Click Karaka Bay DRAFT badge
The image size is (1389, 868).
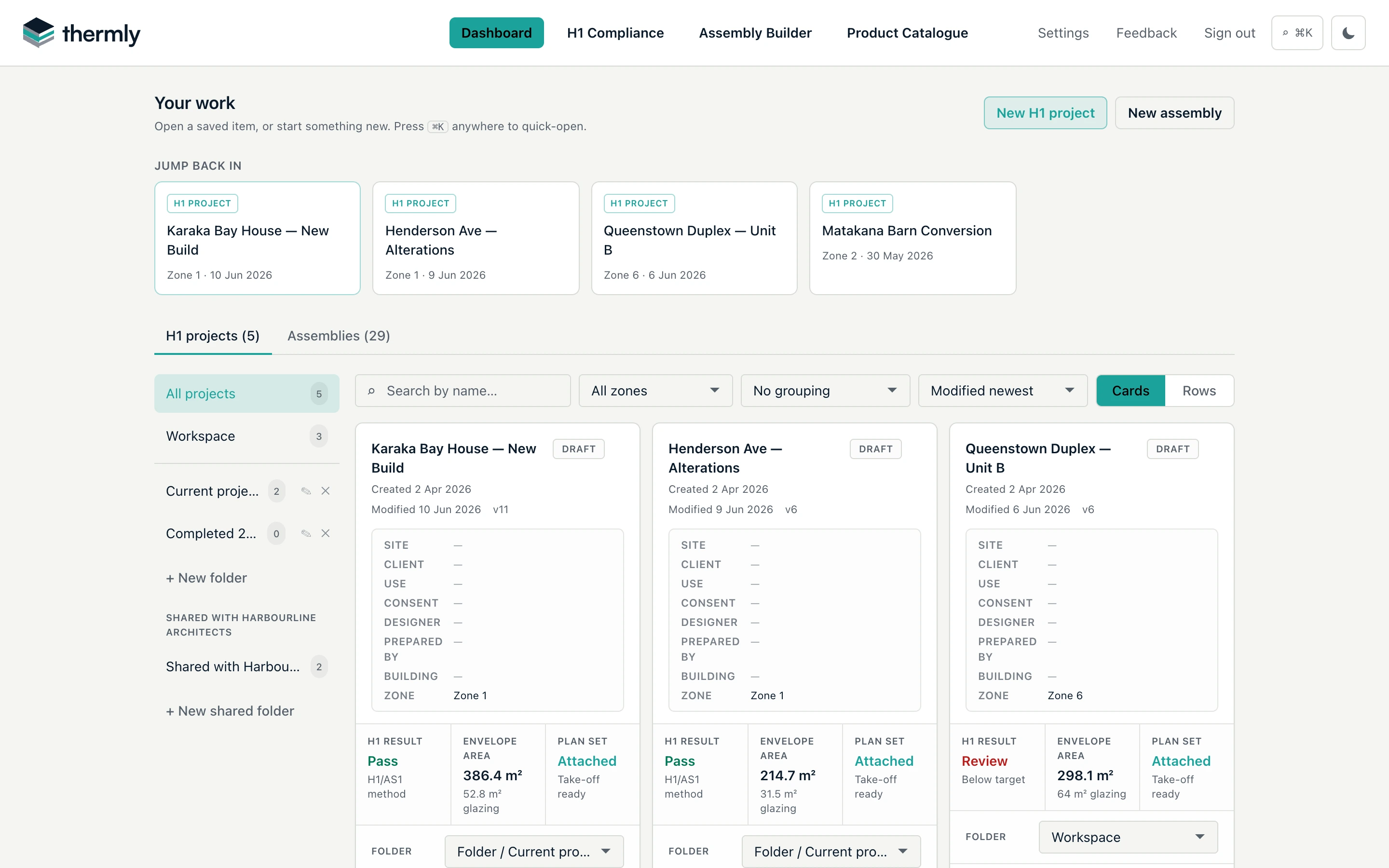(579, 449)
